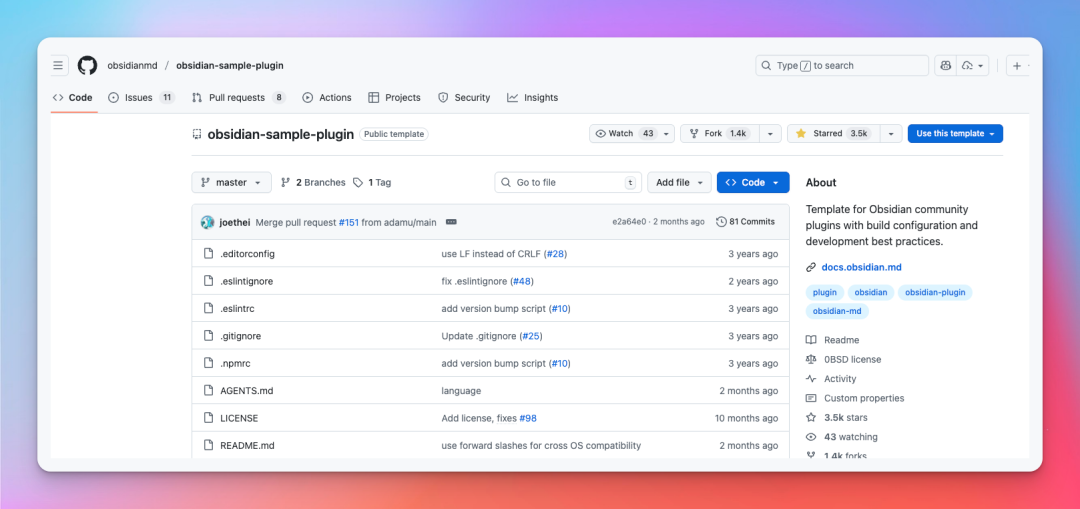The image size is (1080, 509).
Task: Open the Fork options dropdown arrow
Action: [x=770, y=134]
